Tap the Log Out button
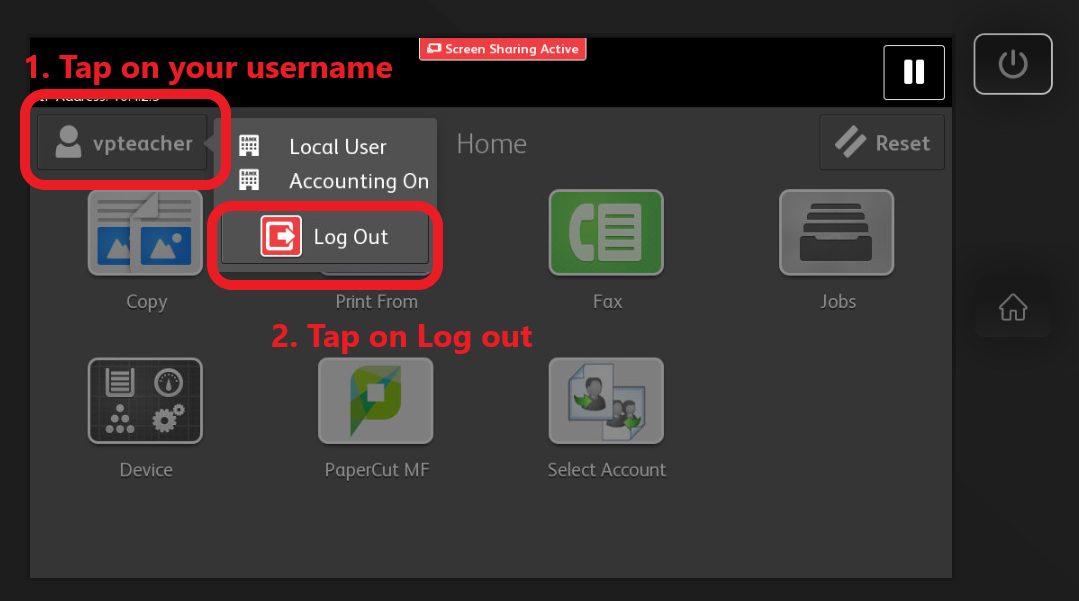The height and width of the screenshot is (601, 1079). (325, 237)
